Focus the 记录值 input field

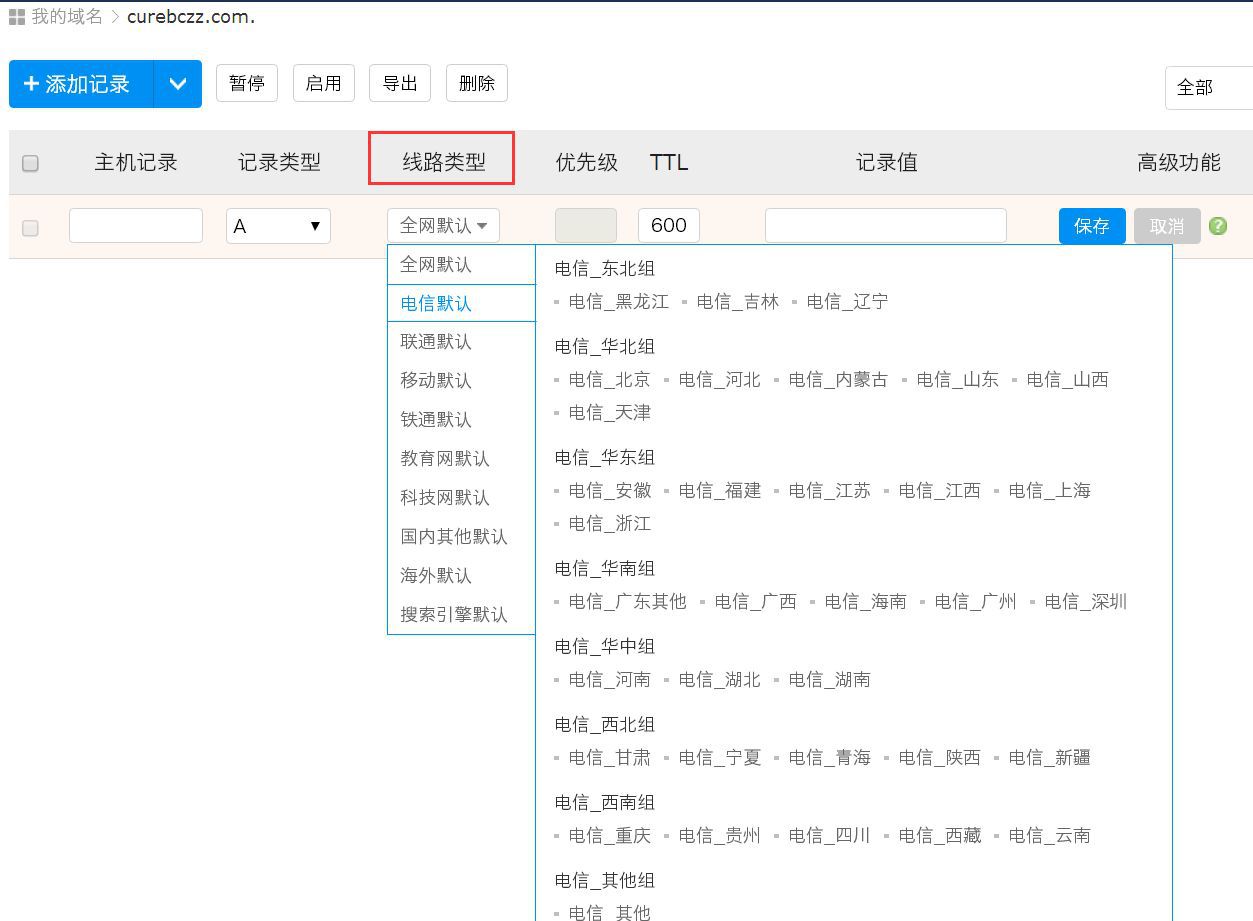pyautogui.click(x=886, y=225)
